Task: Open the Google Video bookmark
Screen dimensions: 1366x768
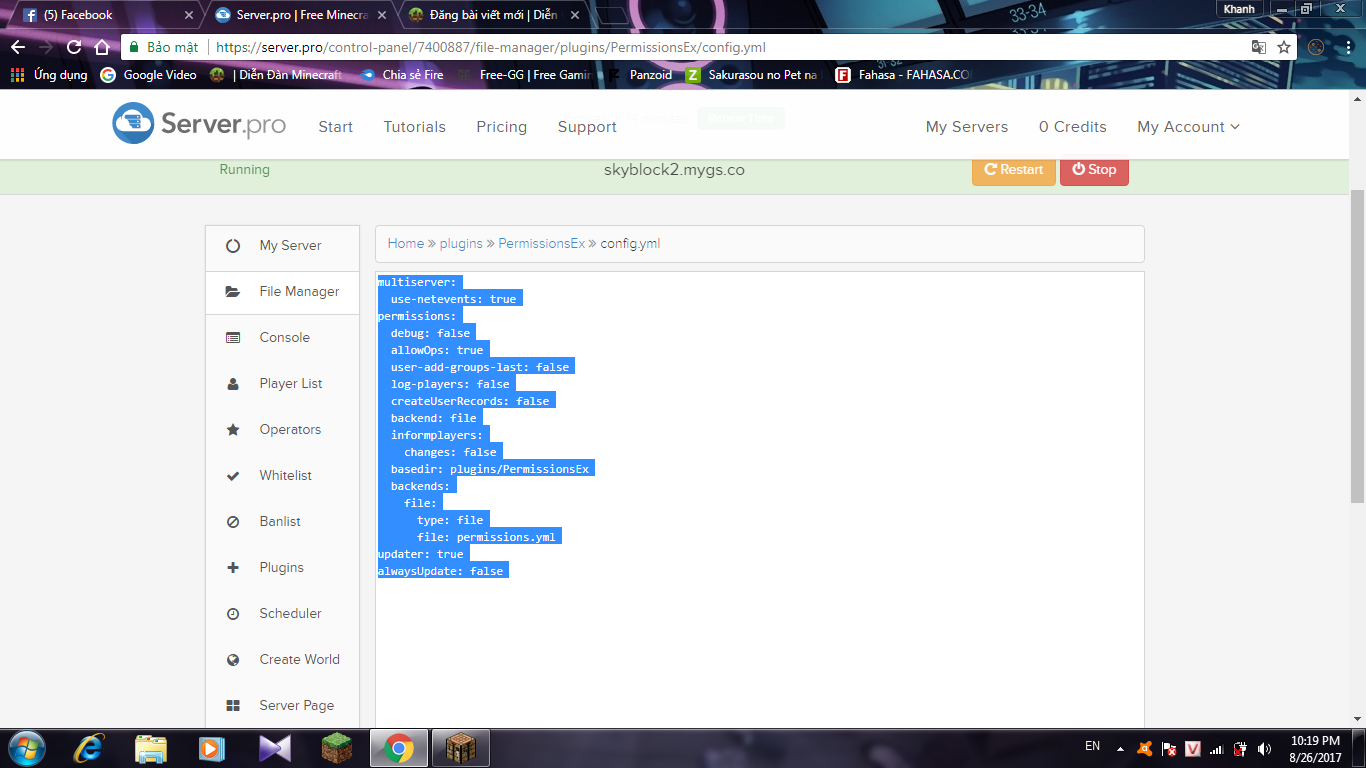Action: pos(149,75)
